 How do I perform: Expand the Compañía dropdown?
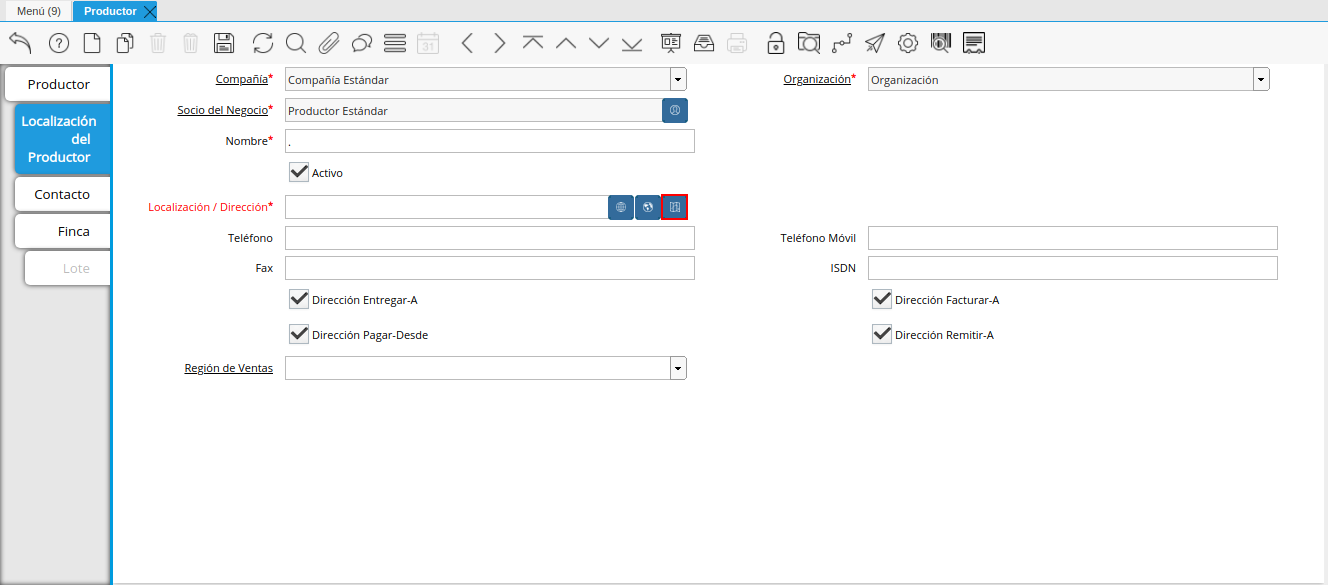[678, 80]
